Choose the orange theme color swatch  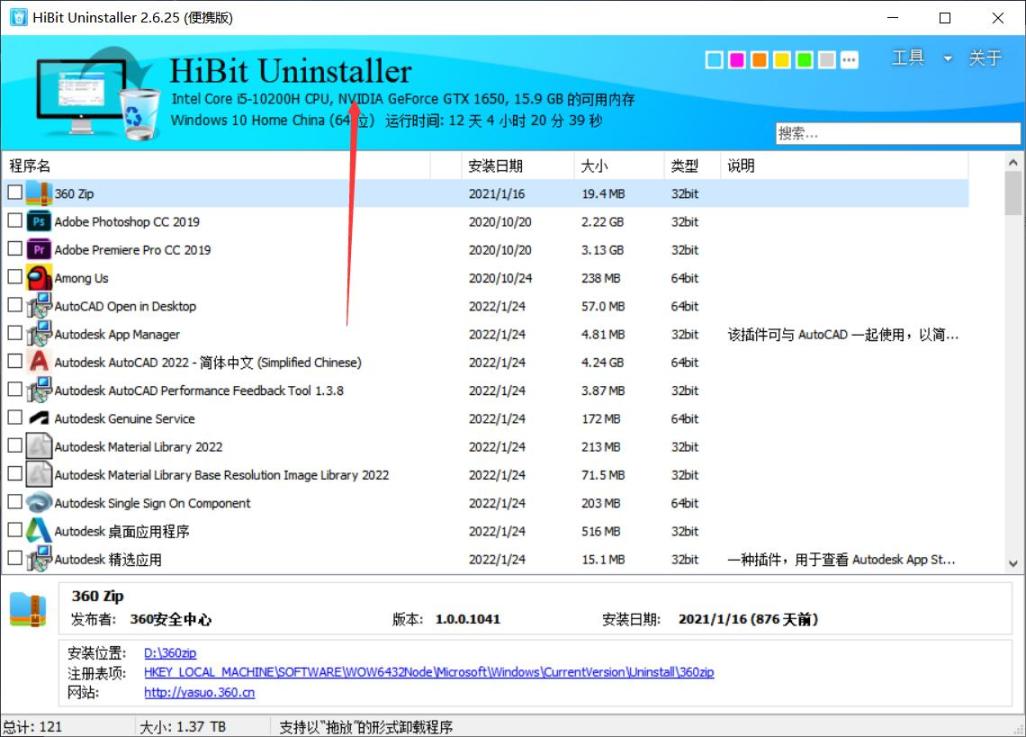tap(759, 60)
